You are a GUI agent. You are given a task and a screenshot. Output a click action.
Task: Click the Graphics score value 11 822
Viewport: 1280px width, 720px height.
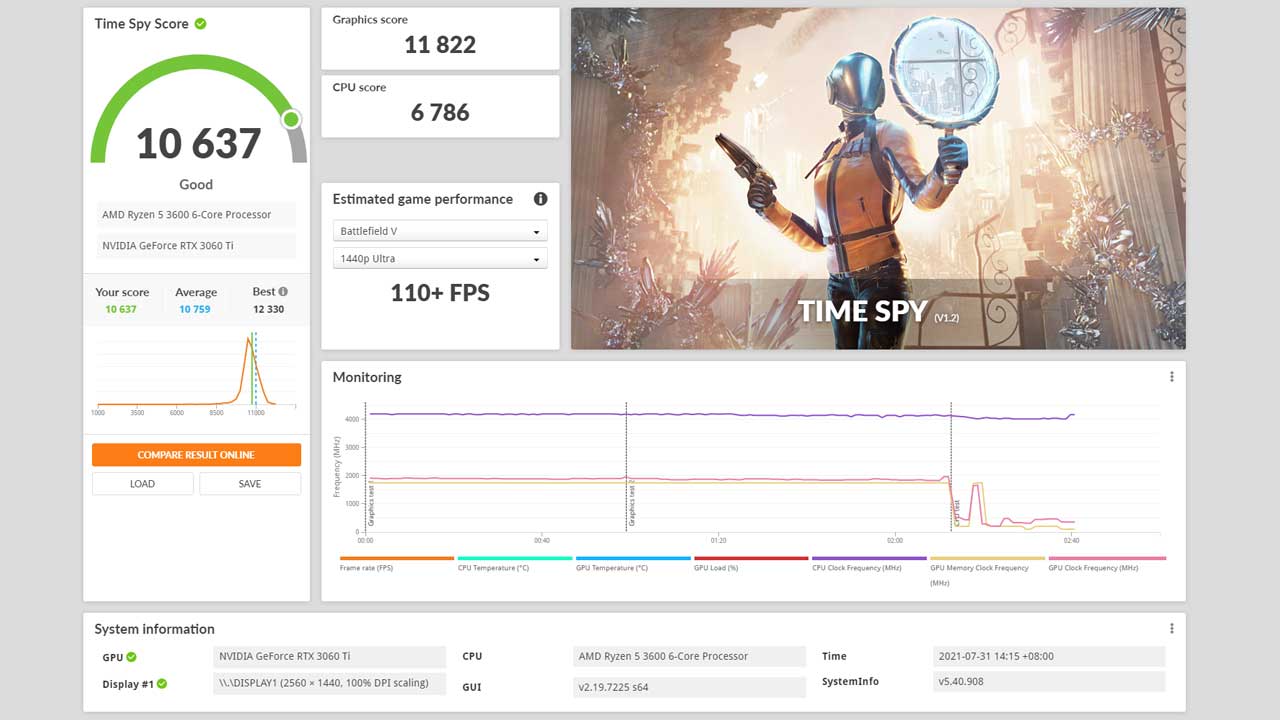(x=440, y=44)
